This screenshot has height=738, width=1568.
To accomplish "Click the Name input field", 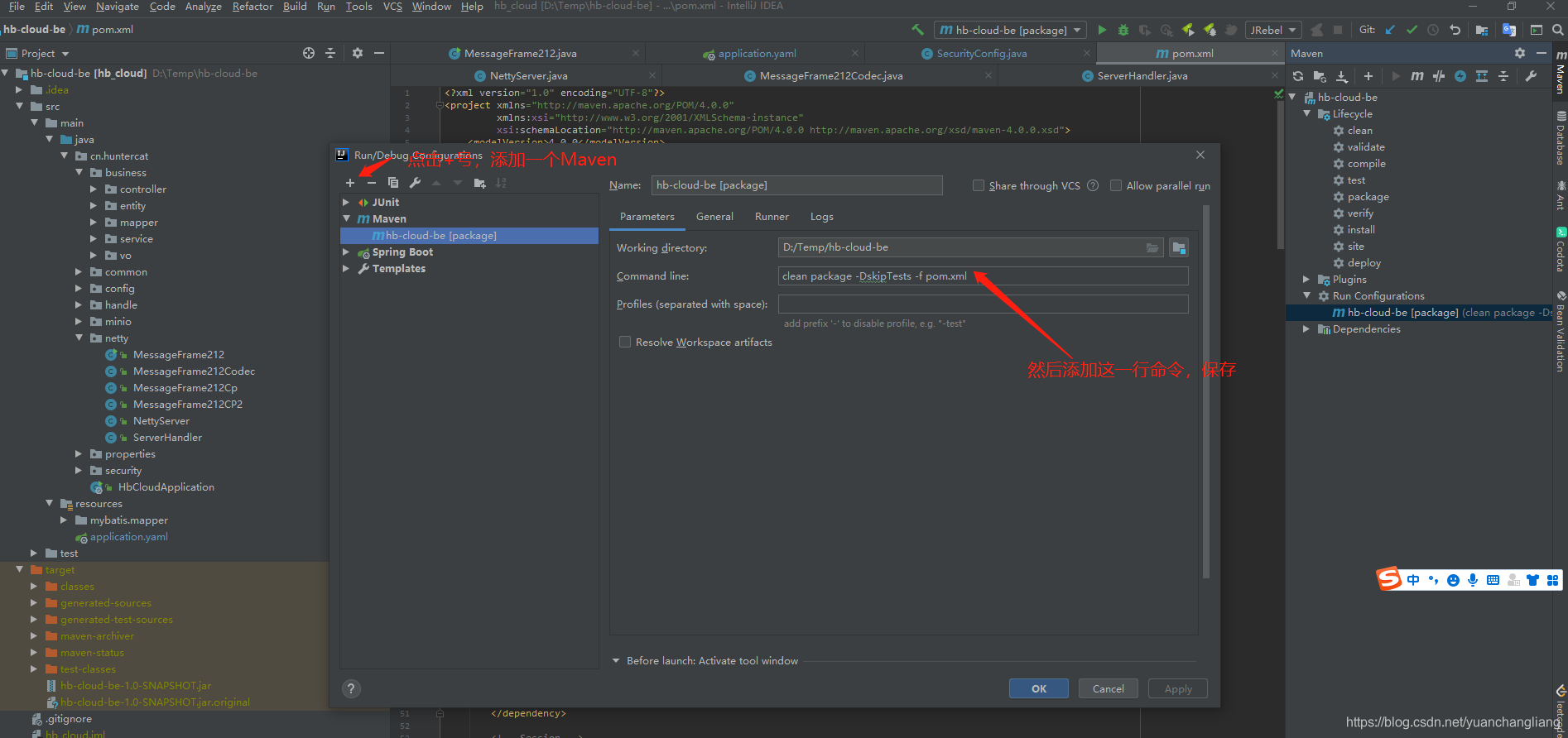I will point(796,185).
